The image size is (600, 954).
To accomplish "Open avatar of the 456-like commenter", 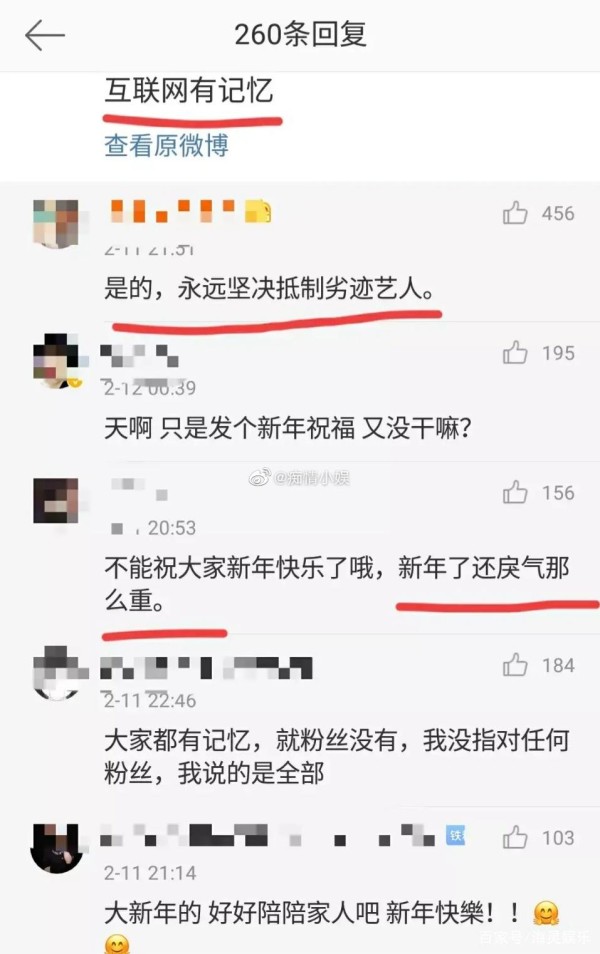I will (55, 223).
